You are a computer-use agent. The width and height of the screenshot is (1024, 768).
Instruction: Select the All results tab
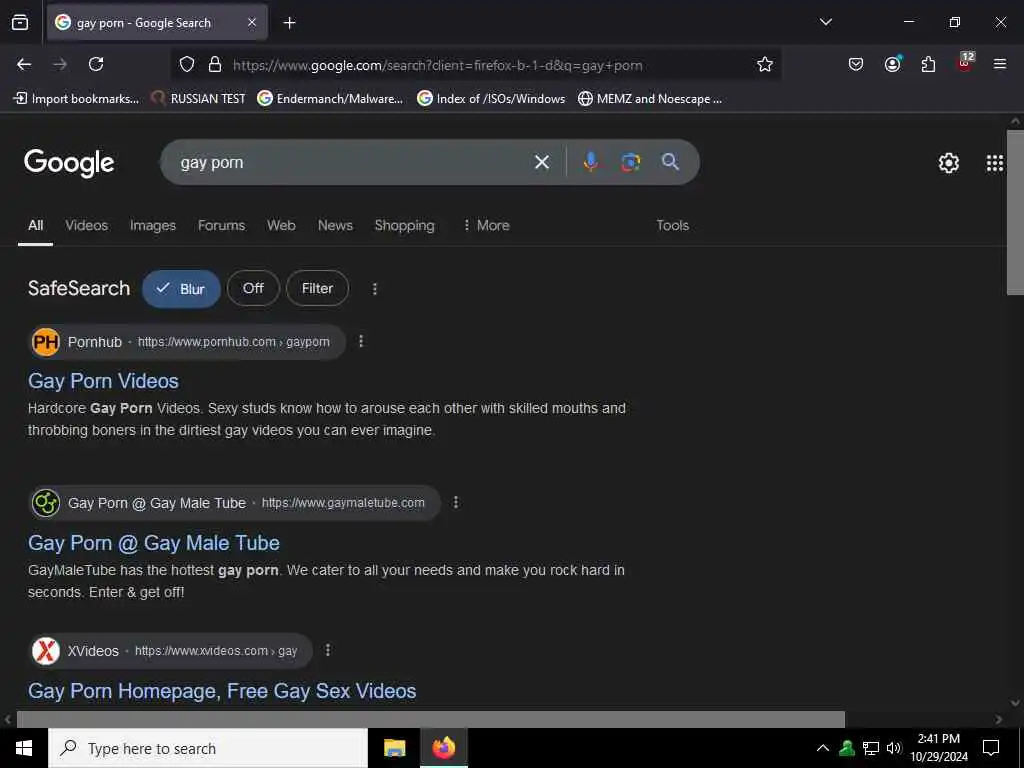click(35, 225)
